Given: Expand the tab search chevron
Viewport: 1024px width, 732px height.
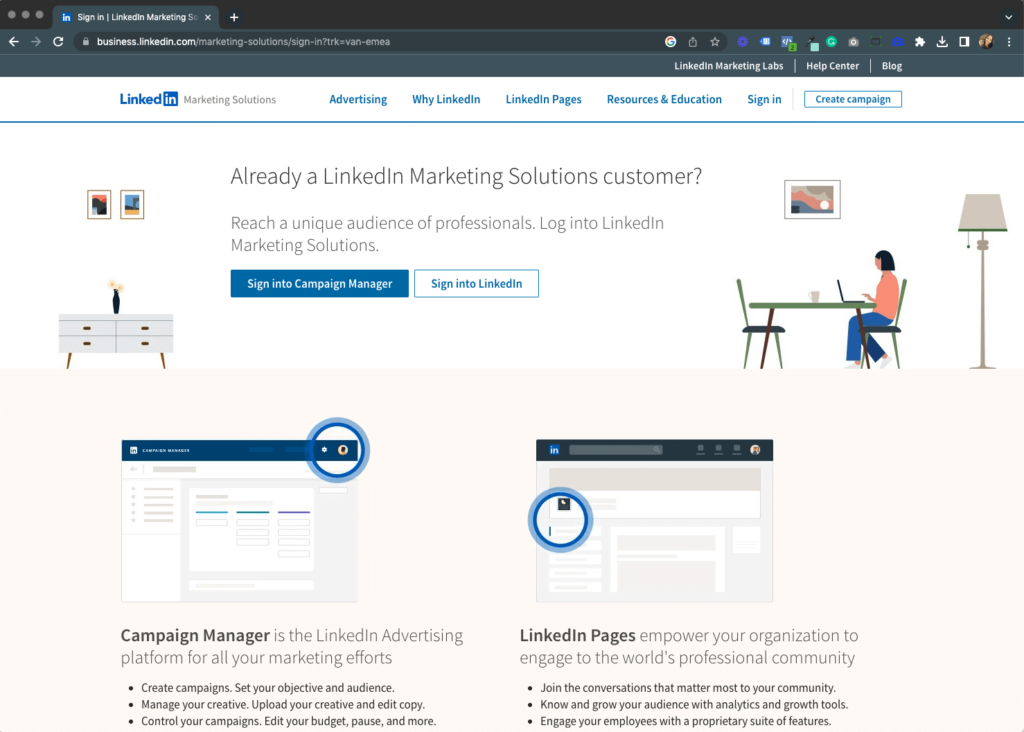Looking at the screenshot, I should (x=1008, y=18).
